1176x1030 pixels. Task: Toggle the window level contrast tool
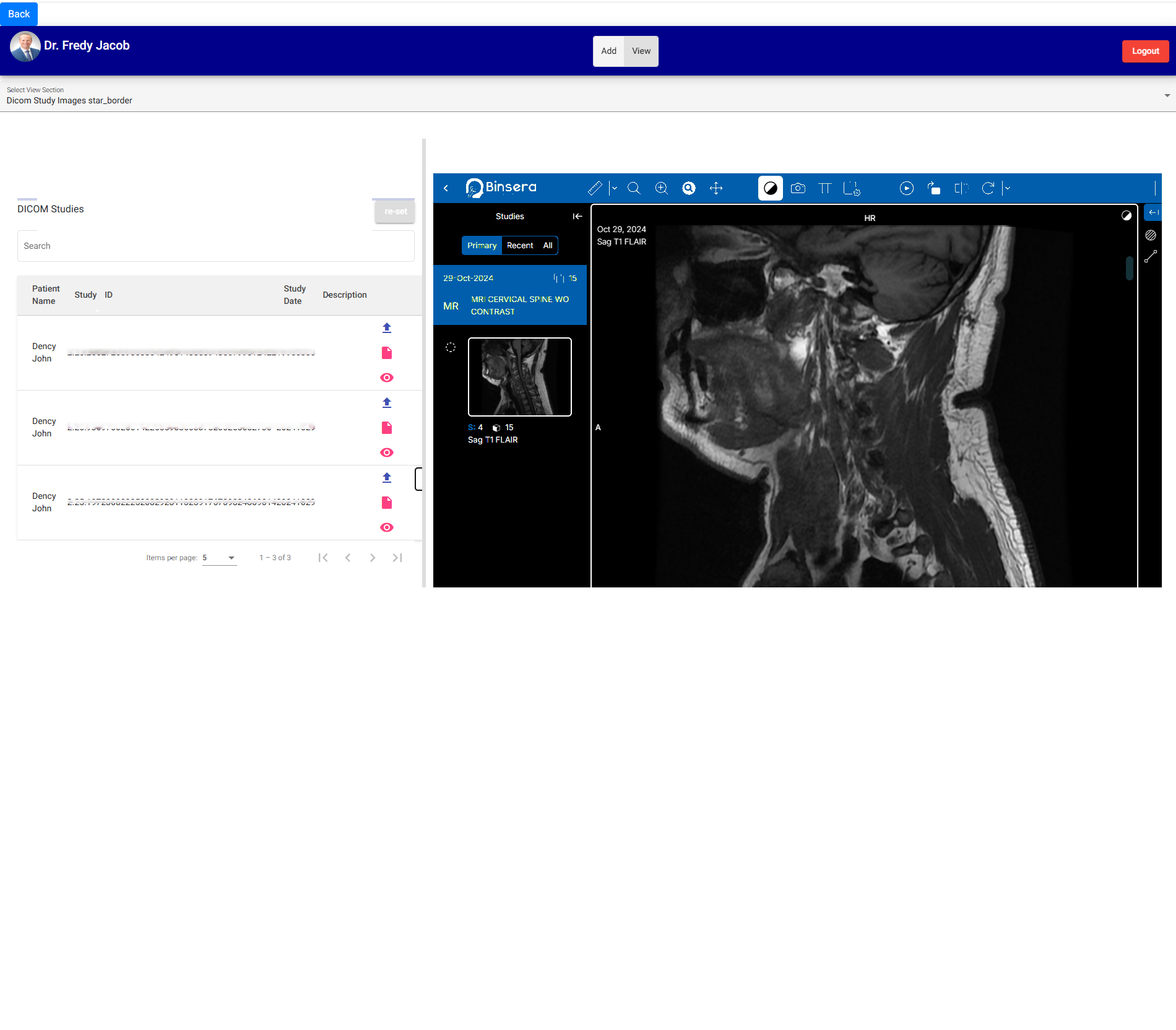pyautogui.click(x=771, y=188)
